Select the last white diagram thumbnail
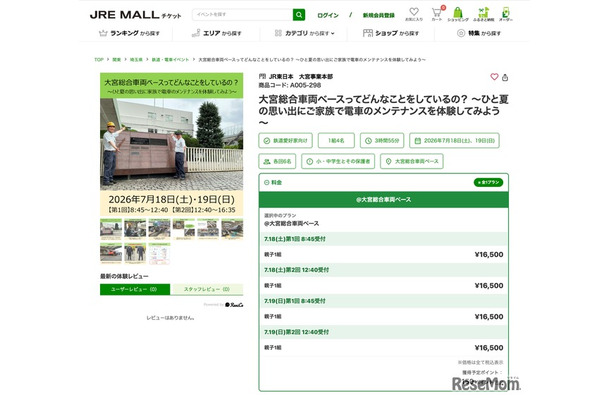610x400 pixels. 160,253
